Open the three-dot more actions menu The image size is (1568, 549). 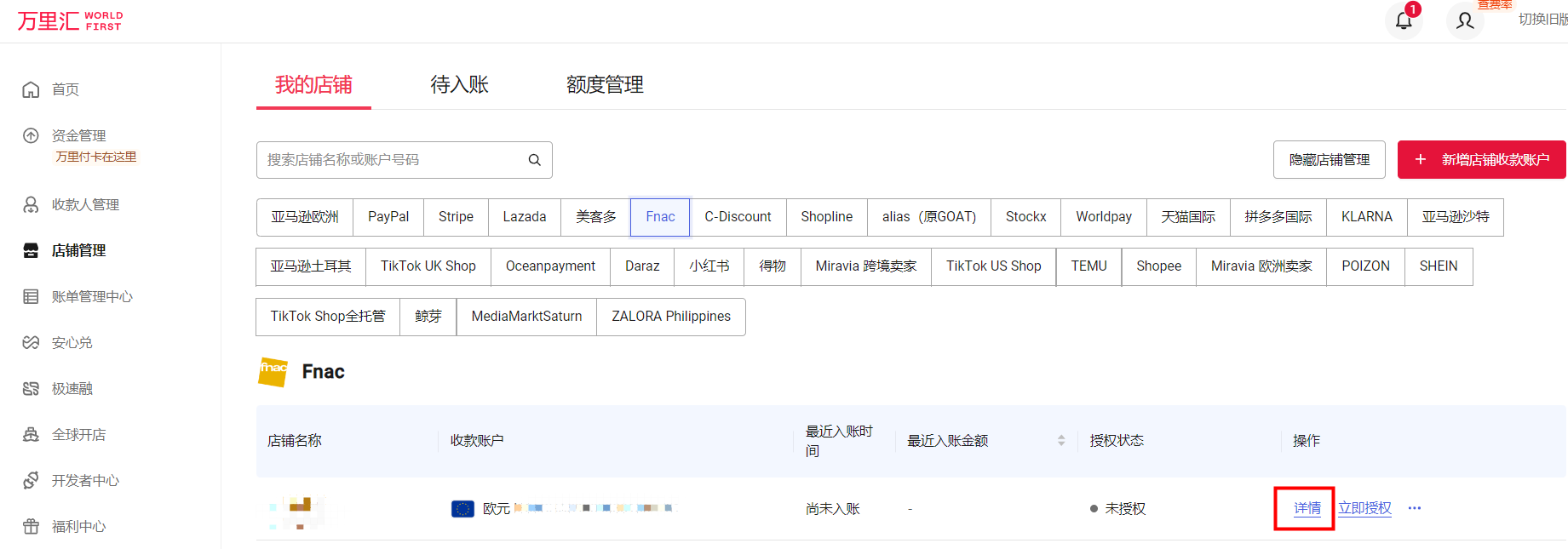[x=1415, y=508]
